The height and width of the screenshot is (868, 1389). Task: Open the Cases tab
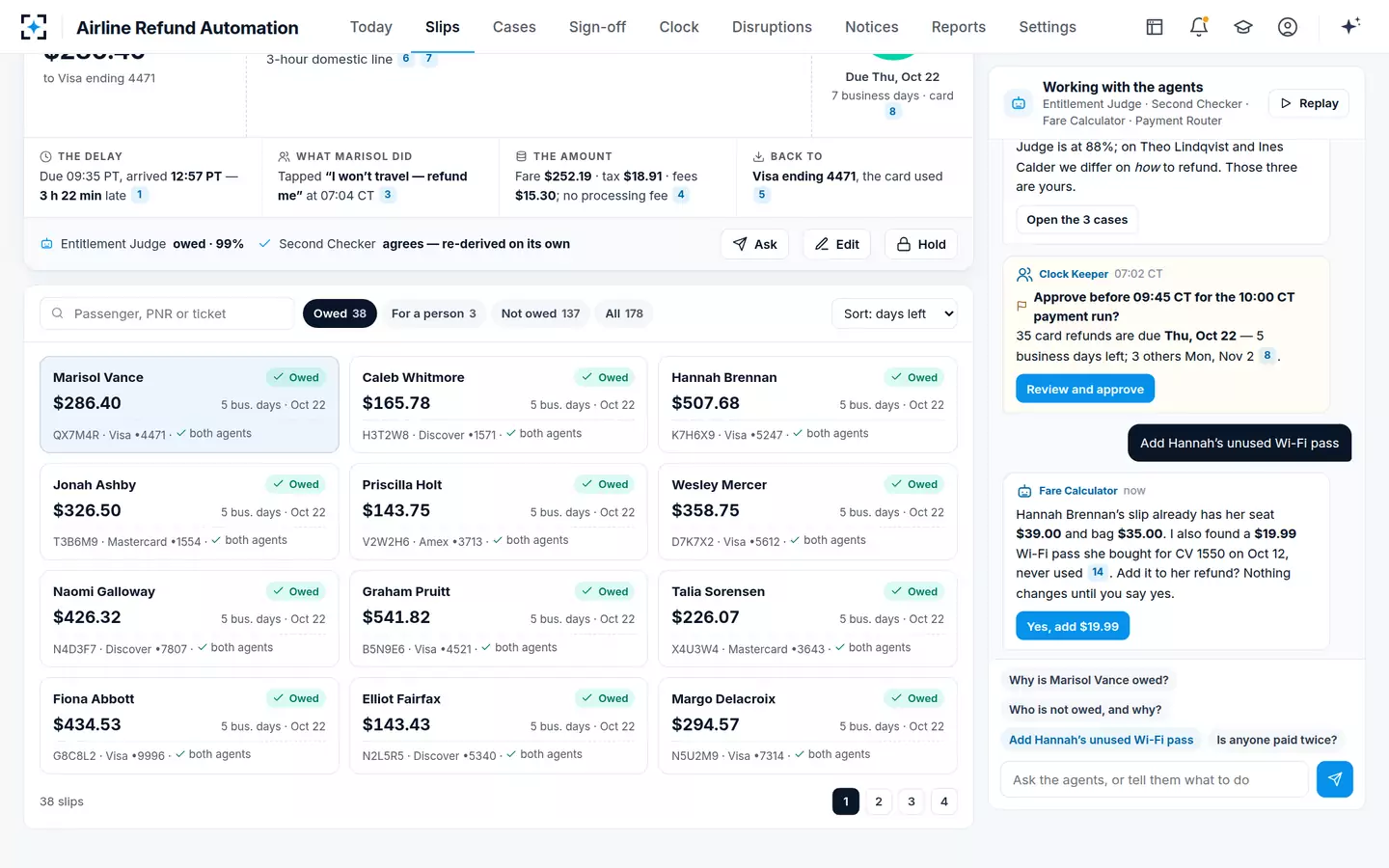point(514,27)
